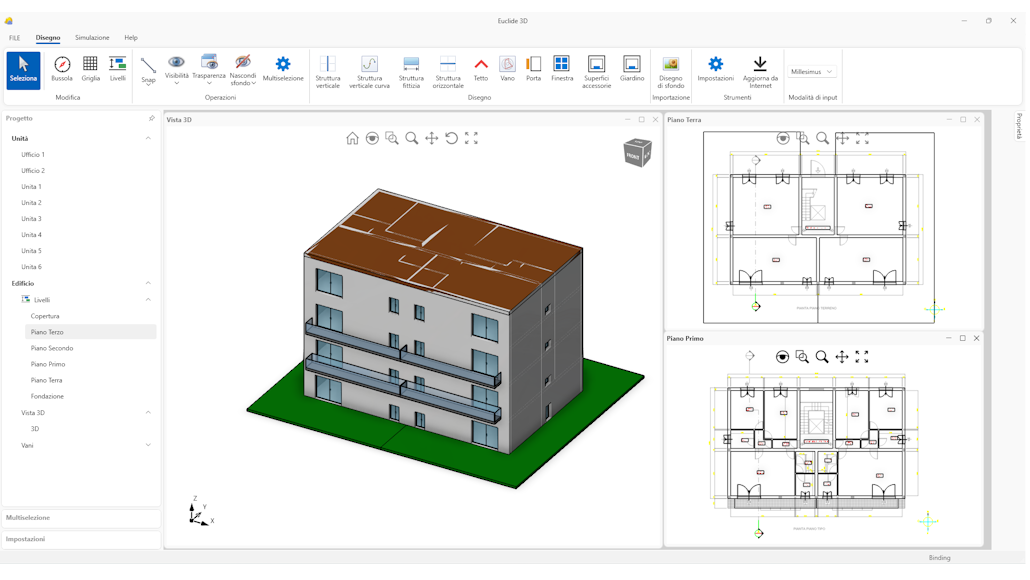Open the Help tab

(x=131, y=38)
